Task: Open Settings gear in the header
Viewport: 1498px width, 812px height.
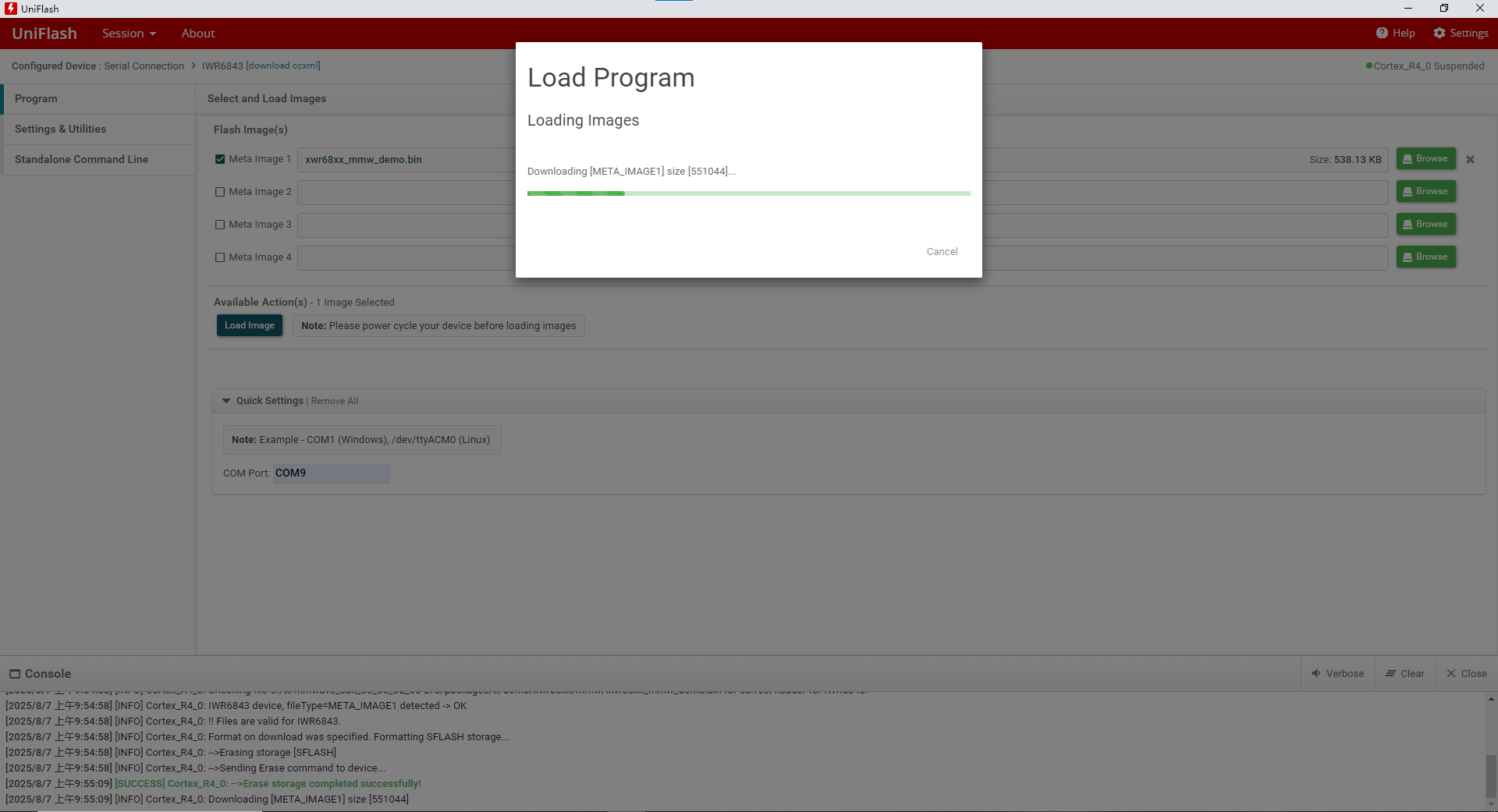Action: pos(1461,33)
